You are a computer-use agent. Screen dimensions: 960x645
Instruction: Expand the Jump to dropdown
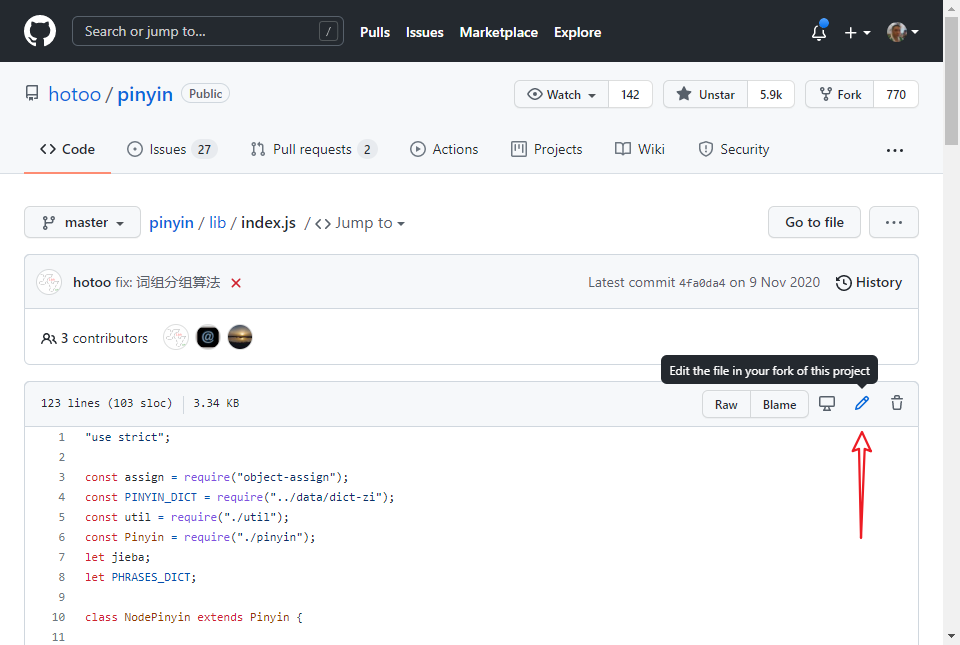360,223
